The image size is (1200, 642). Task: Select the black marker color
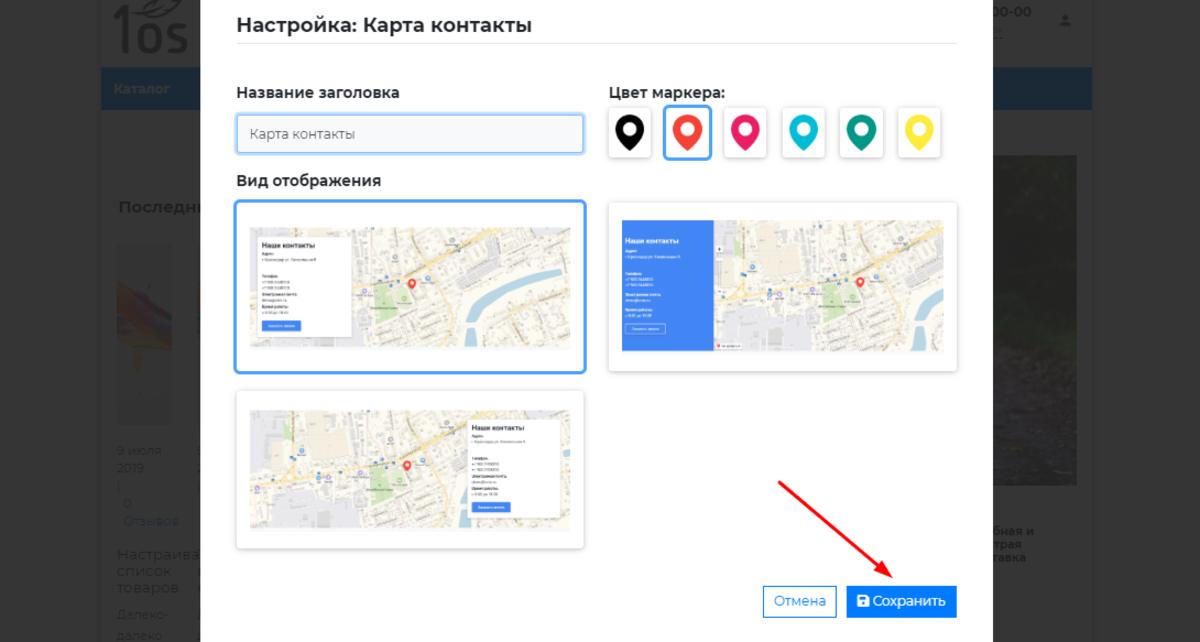[629, 133]
